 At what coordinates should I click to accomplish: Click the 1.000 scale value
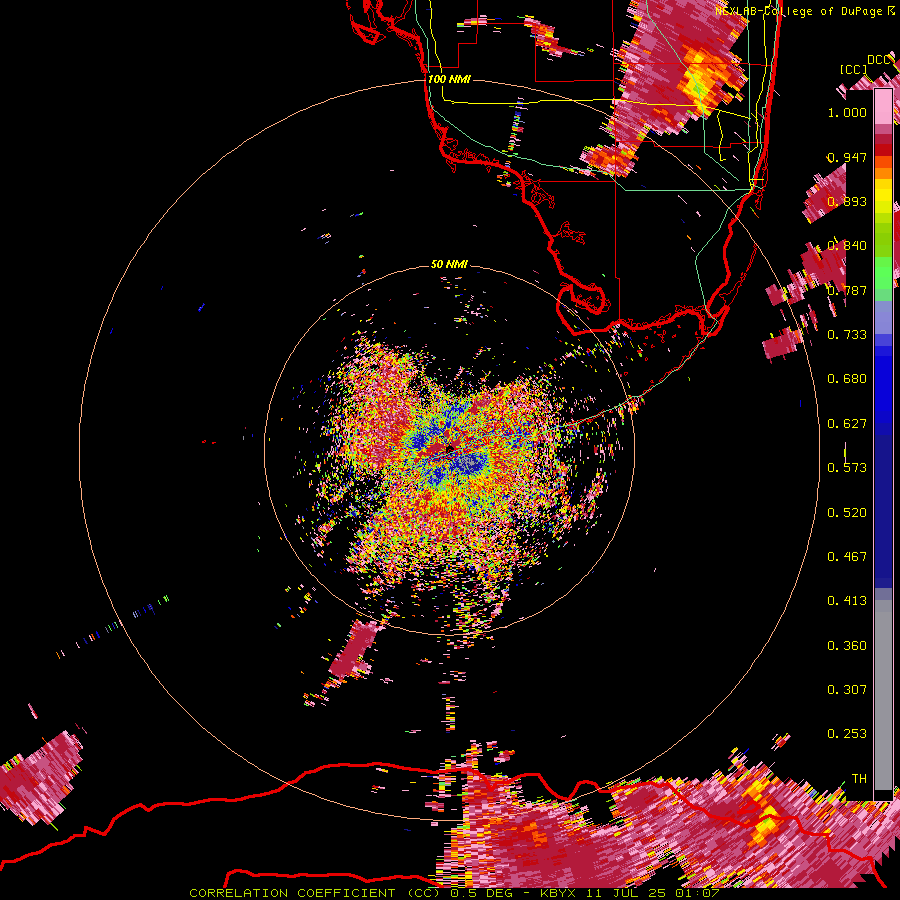(847, 112)
